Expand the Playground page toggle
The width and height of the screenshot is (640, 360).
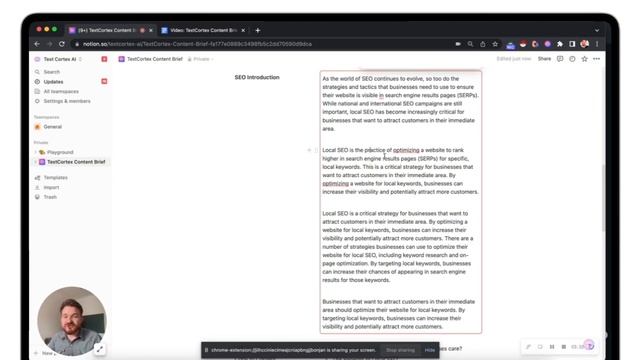(x=36, y=152)
